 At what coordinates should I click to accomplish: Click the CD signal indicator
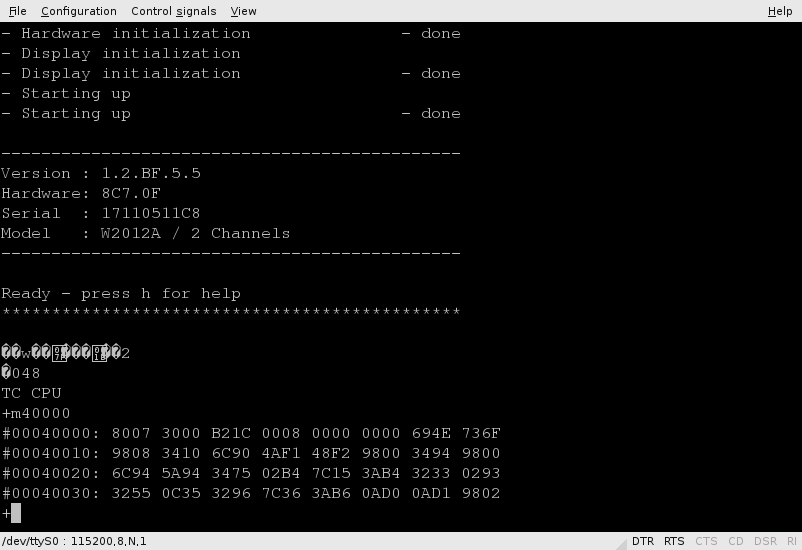click(736, 541)
